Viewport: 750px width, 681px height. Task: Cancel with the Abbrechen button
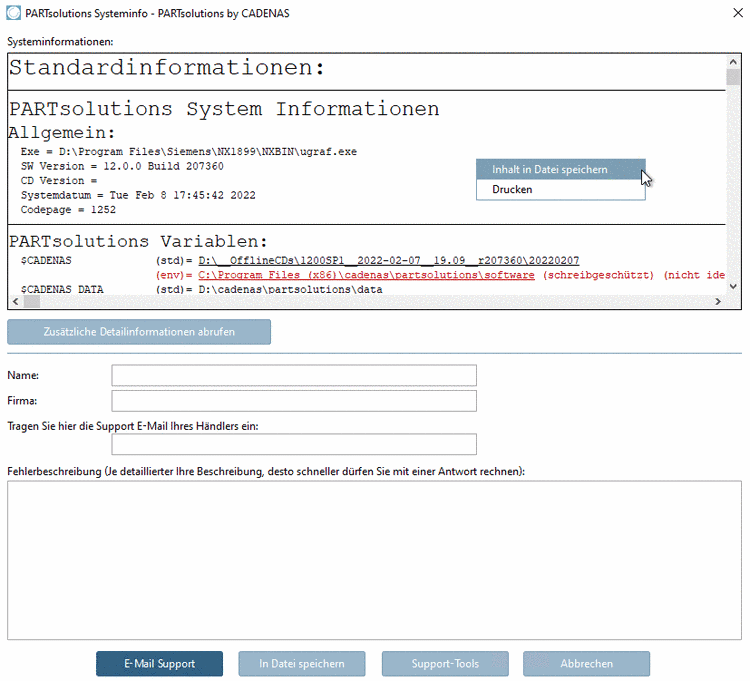(x=586, y=664)
